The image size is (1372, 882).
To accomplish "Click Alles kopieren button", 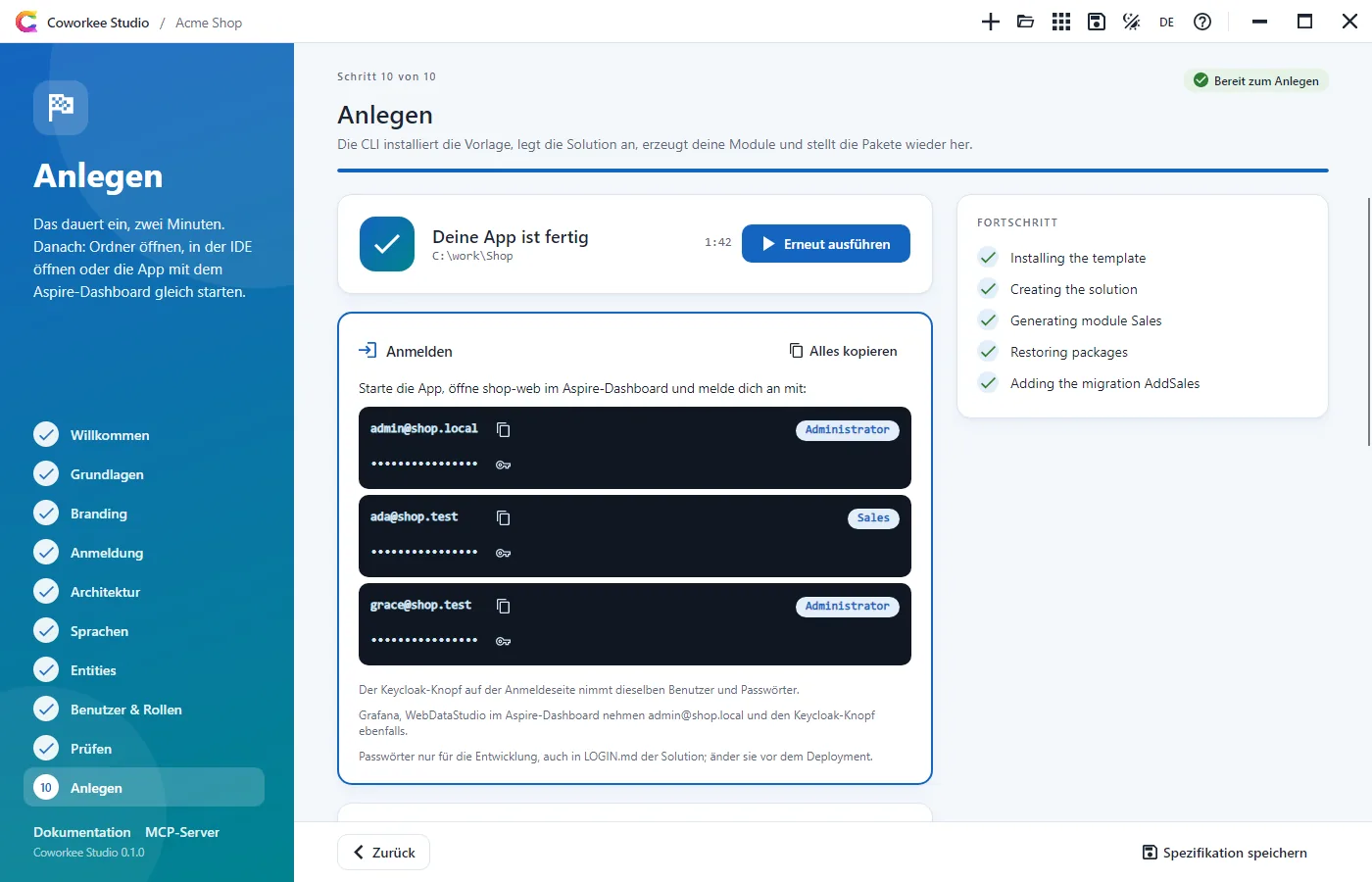I will point(844,351).
